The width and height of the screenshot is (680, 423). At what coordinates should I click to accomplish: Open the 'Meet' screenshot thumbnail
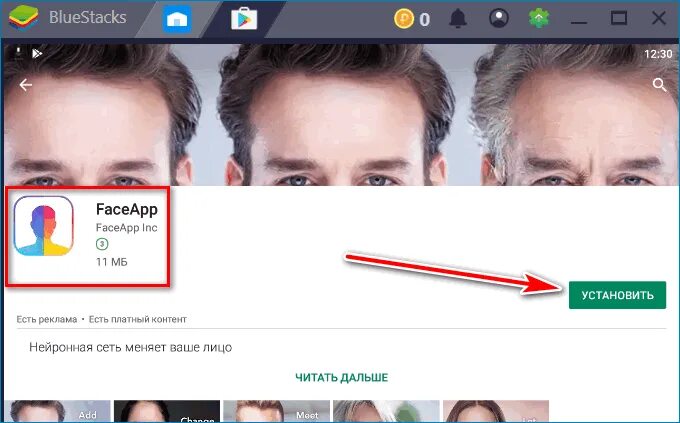coord(276,410)
